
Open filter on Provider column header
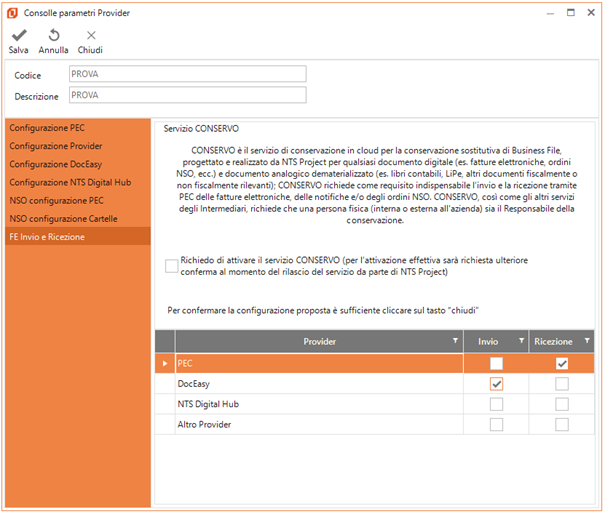coord(455,341)
